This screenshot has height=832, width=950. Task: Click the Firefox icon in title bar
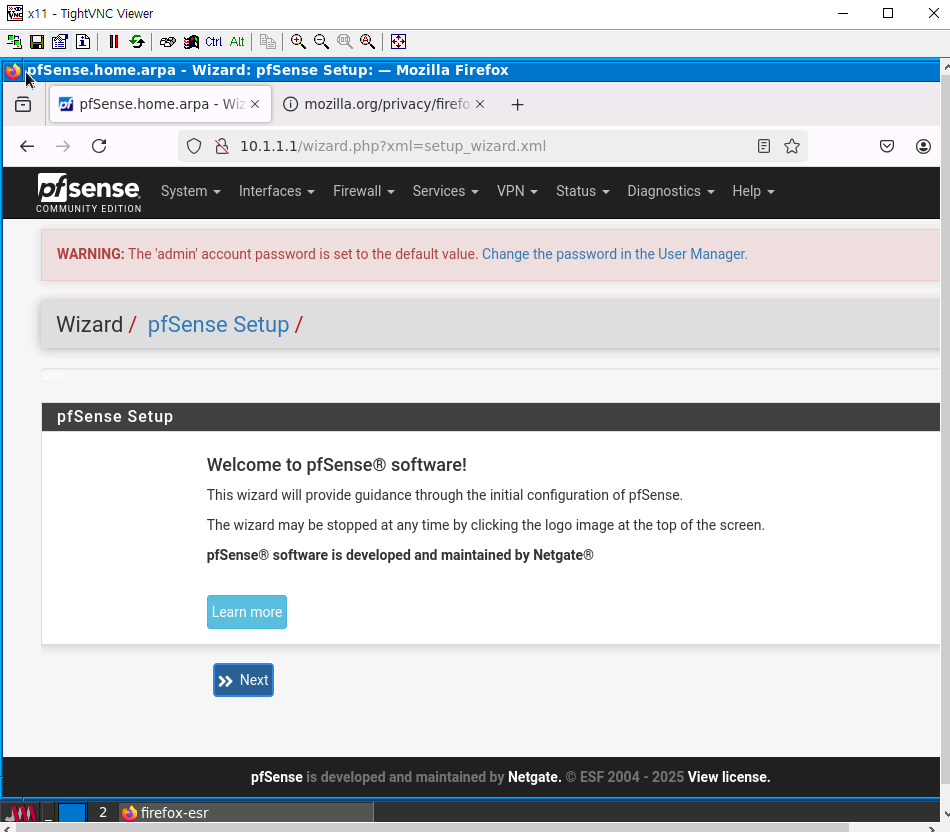13,71
